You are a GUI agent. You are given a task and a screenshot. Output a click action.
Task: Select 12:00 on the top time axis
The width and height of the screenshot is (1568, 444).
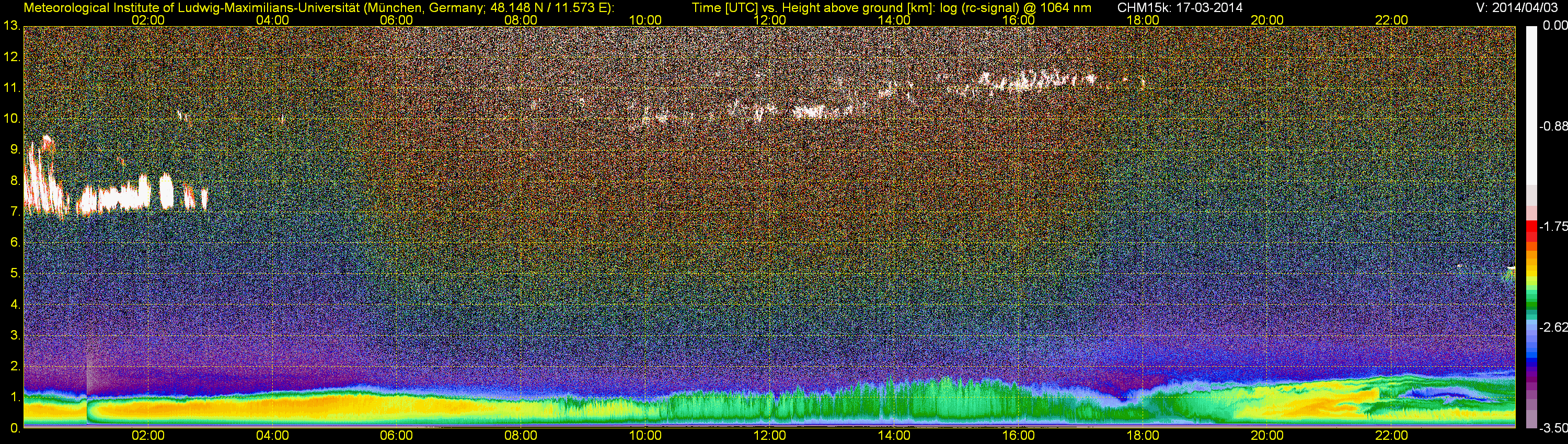coord(769,20)
